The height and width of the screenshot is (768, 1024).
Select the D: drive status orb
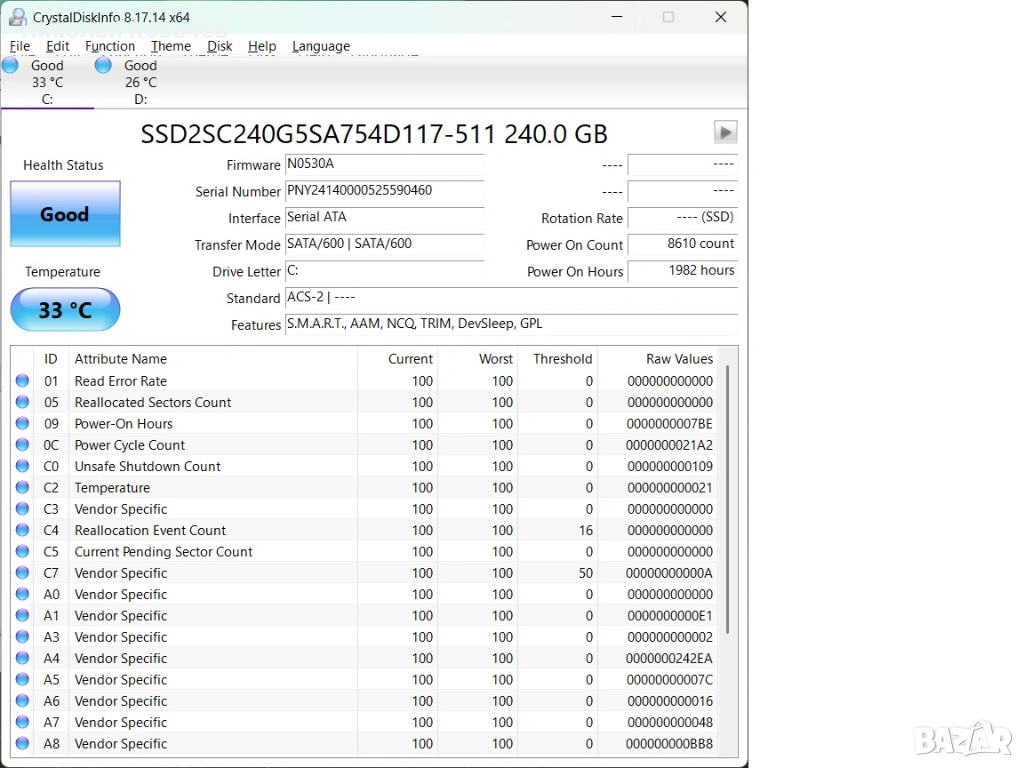(x=103, y=66)
